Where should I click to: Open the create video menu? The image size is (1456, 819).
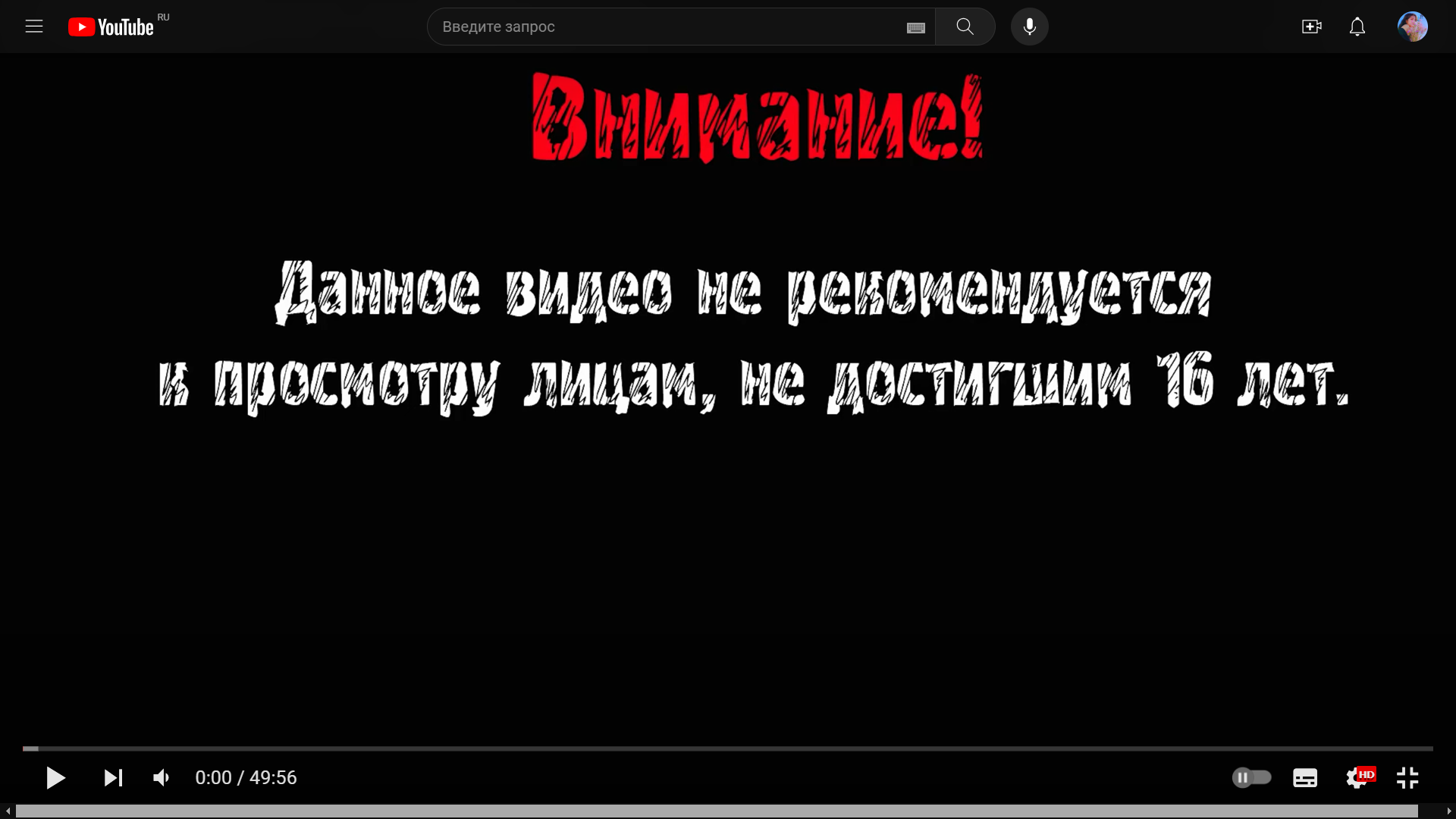click(1311, 27)
